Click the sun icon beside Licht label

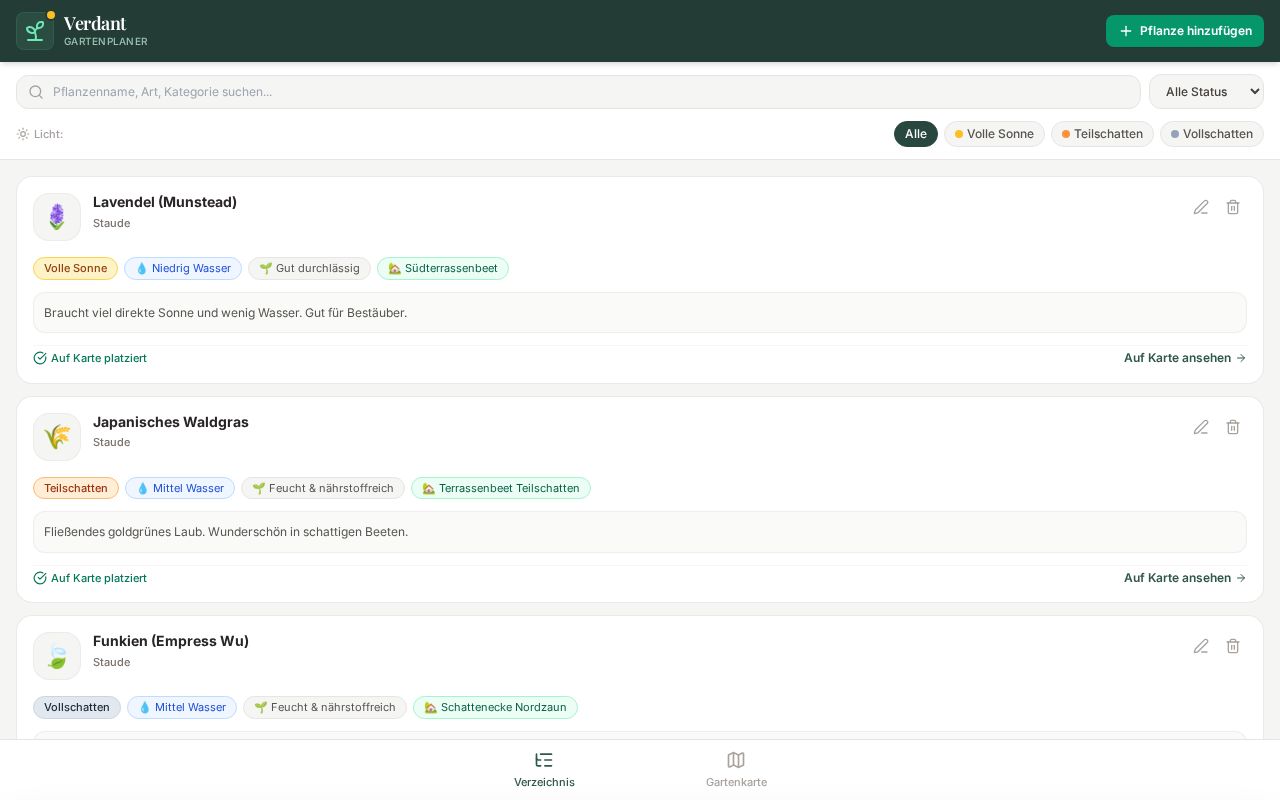click(23, 134)
